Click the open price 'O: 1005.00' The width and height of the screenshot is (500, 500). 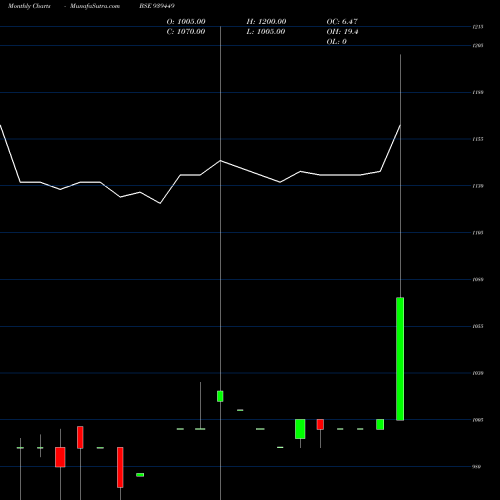(186, 22)
